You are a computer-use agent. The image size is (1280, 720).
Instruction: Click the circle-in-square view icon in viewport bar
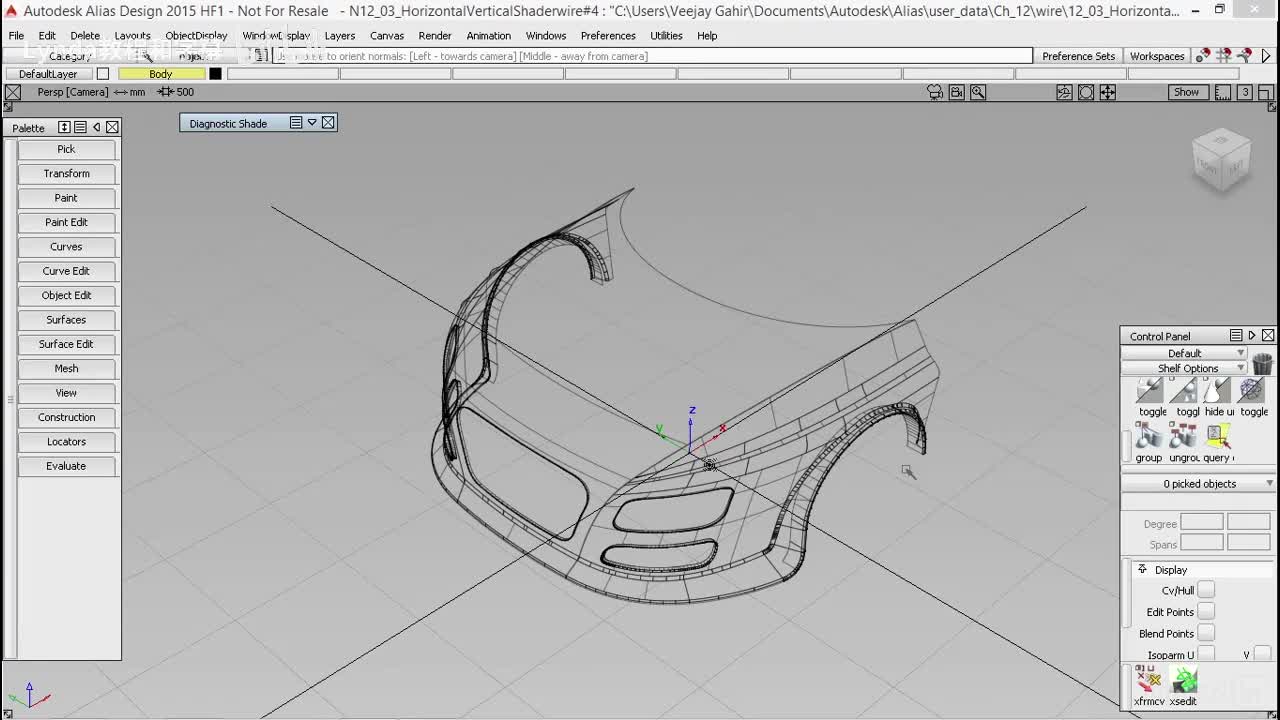pyautogui.click(x=1086, y=92)
